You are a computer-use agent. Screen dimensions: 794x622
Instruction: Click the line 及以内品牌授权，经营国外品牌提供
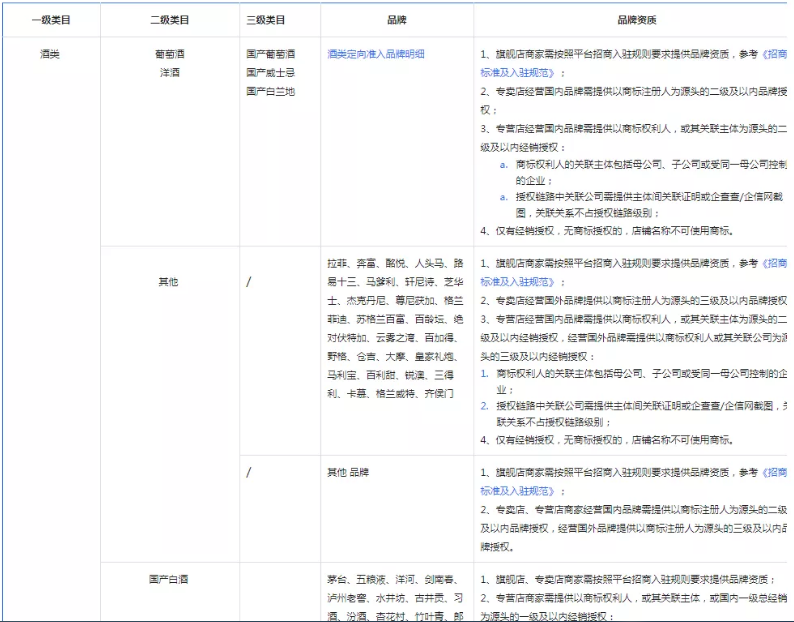633,528
